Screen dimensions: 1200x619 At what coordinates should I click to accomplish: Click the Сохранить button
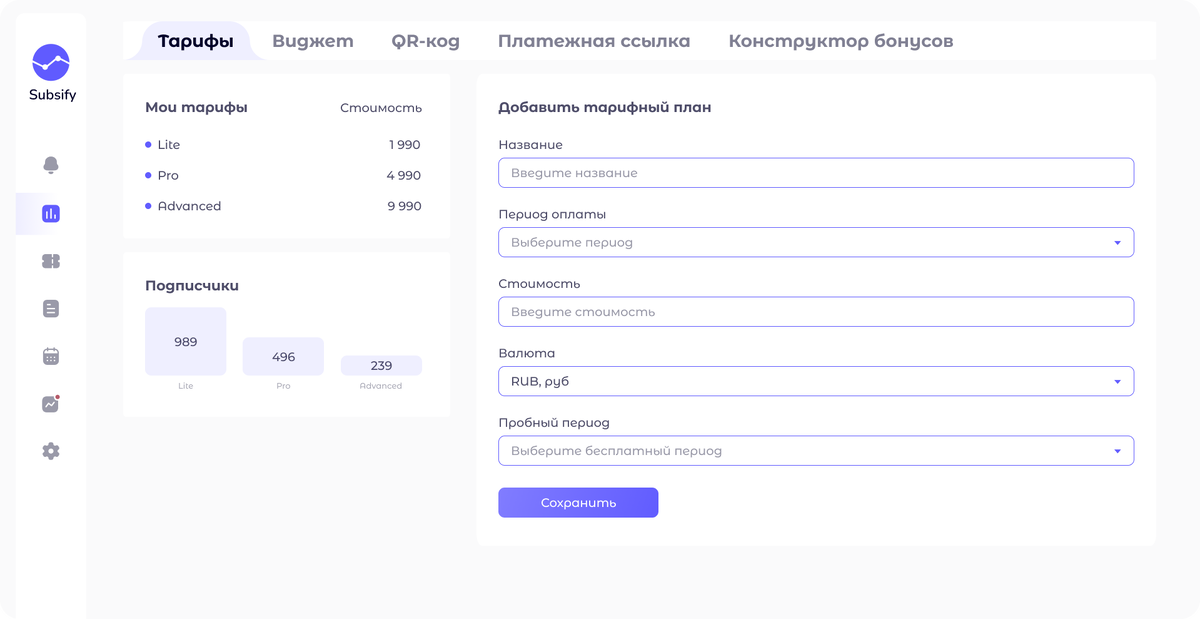tap(578, 503)
